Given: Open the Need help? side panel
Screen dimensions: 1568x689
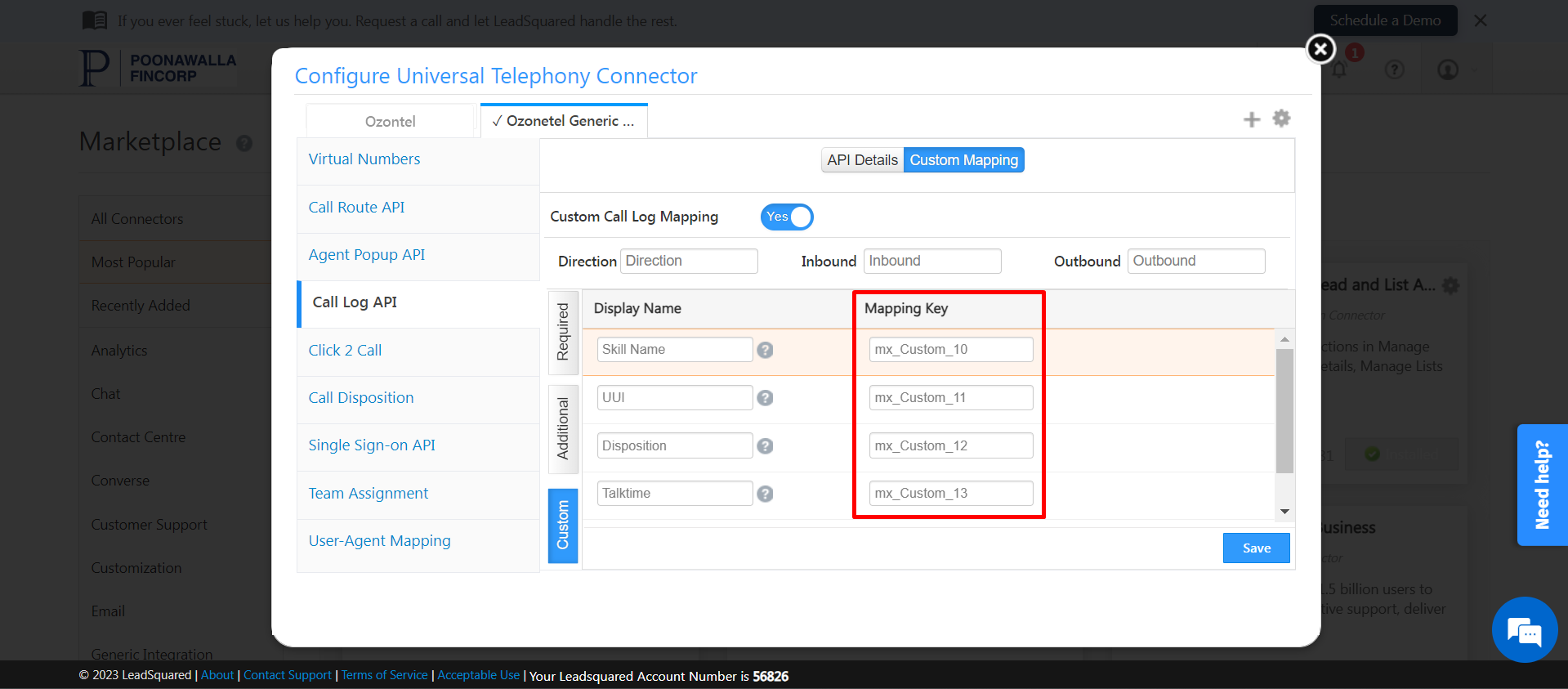Looking at the screenshot, I should (x=1543, y=485).
